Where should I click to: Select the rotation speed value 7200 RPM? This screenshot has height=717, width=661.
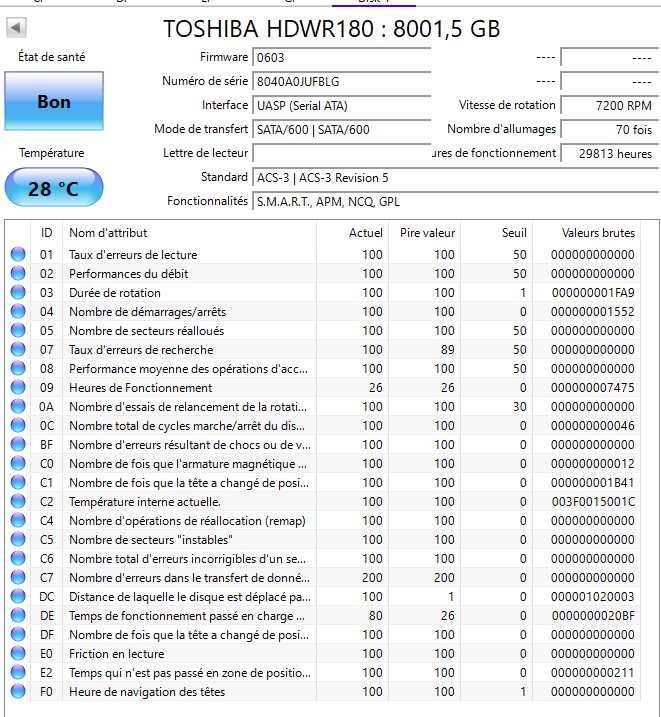(609, 106)
